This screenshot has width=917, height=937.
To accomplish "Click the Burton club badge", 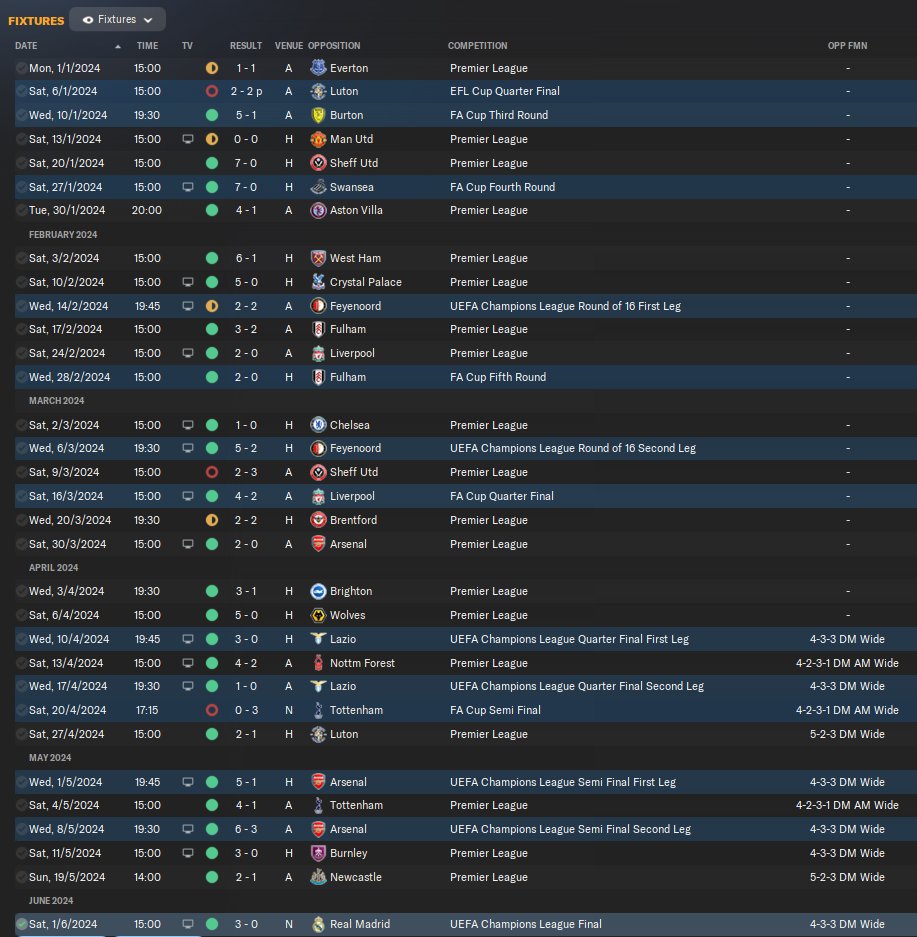I will pos(318,115).
